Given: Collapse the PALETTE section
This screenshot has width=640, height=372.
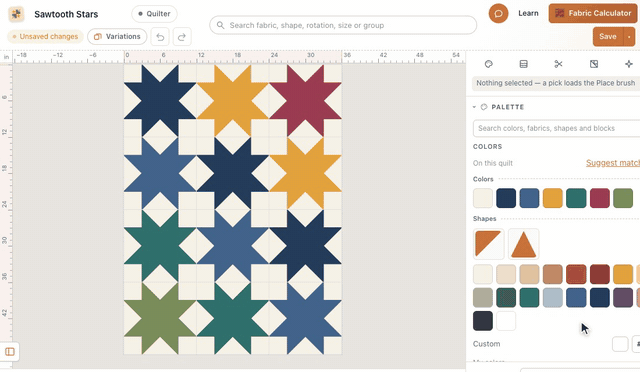Looking at the screenshot, I should [474, 107].
